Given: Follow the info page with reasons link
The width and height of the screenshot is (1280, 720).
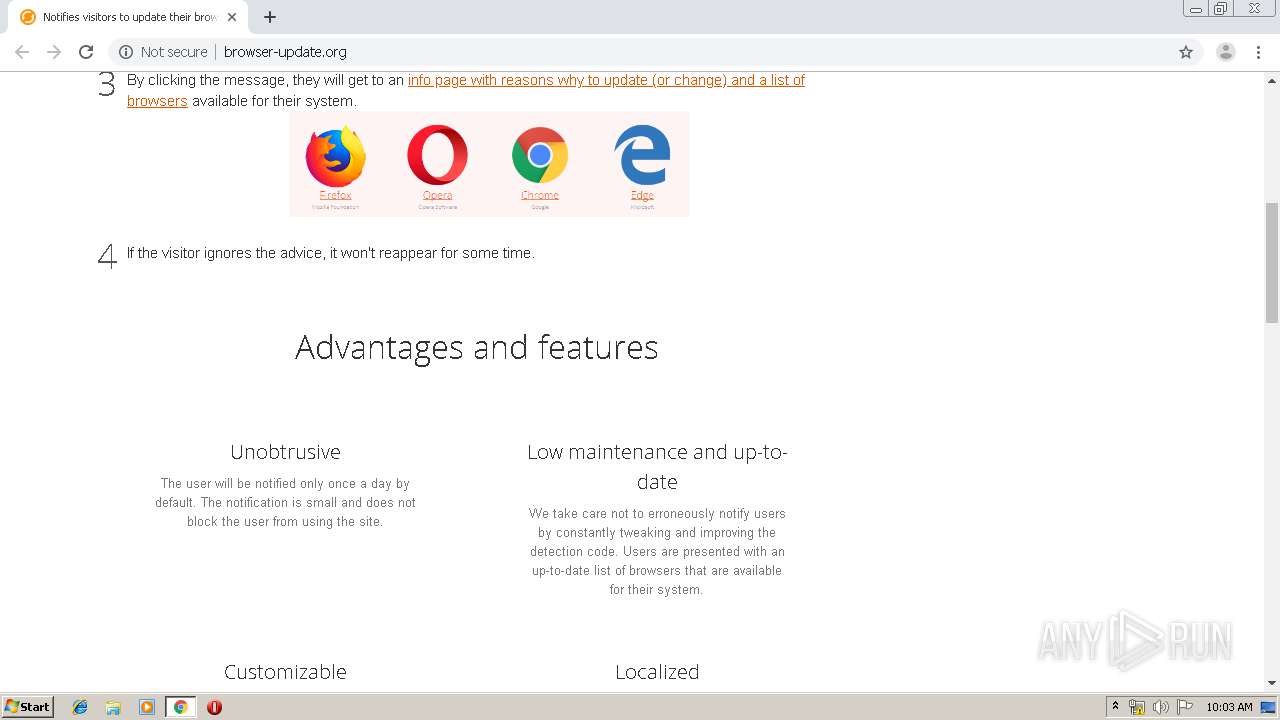Looking at the screenshot, I should pyautogui.click(x=606, y=80).
